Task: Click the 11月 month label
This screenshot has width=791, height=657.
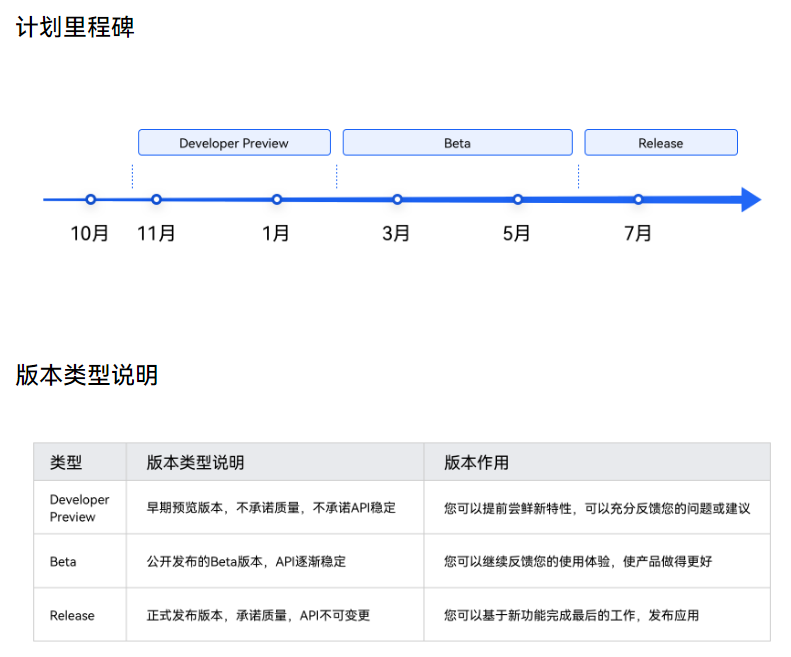Action: pos(156,234)
